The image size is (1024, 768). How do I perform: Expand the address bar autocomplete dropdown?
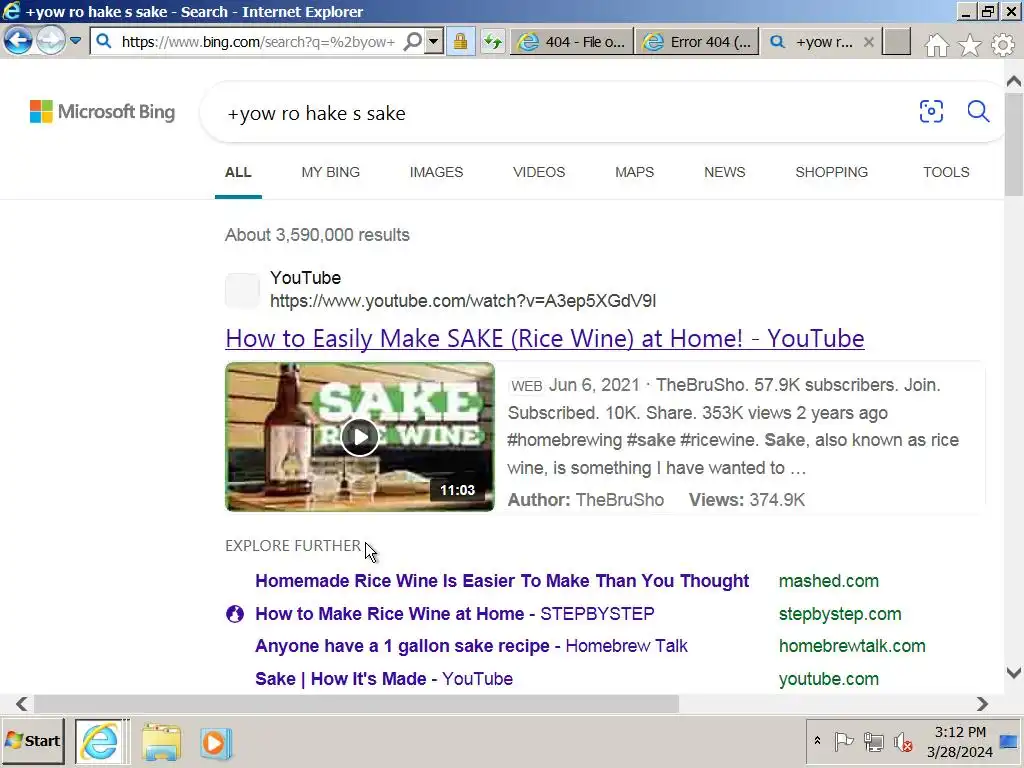(434, 41)
